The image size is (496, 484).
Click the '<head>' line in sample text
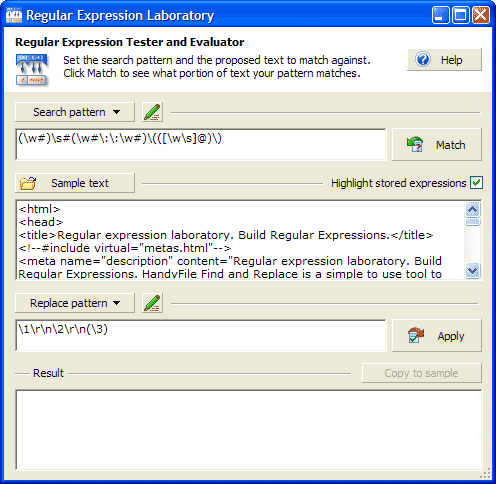(41, 222)
